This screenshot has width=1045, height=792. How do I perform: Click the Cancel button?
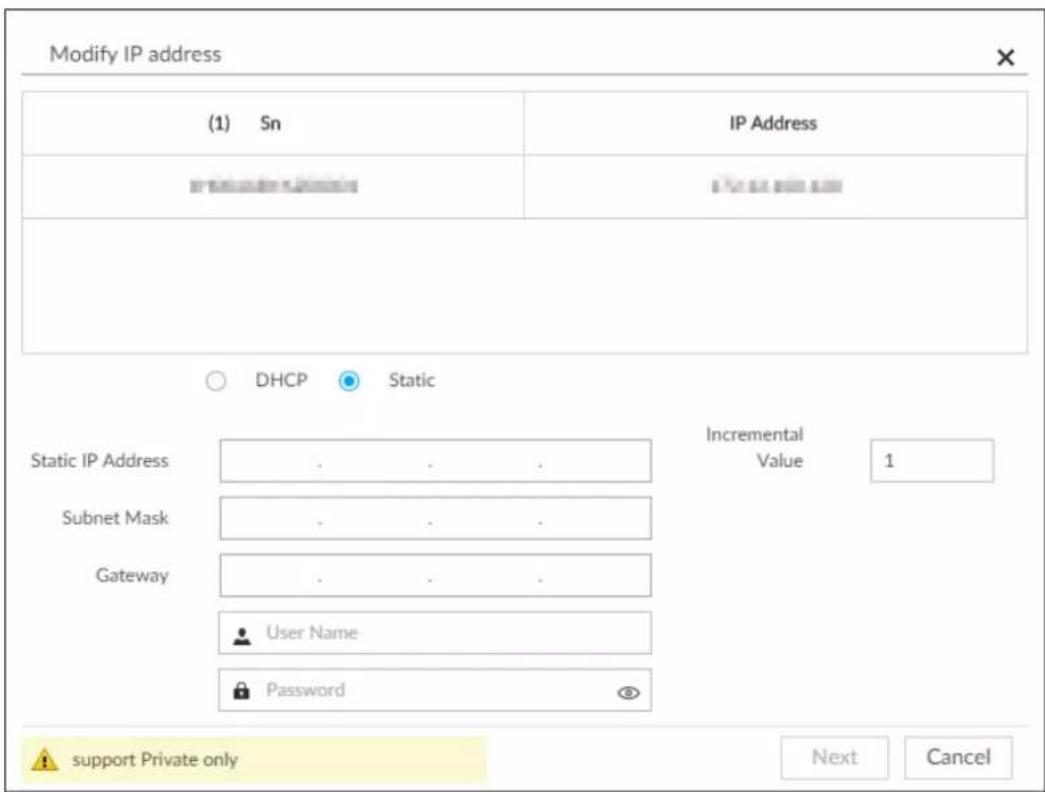point(958,757)
